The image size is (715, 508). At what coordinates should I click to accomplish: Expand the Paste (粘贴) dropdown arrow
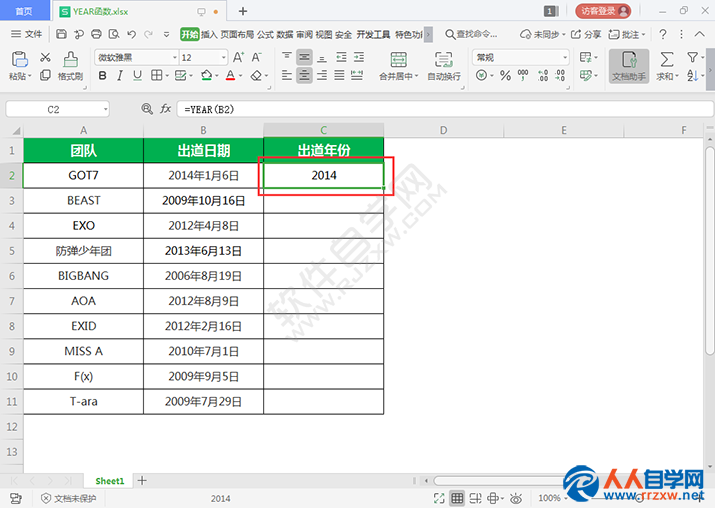[30, 76]
